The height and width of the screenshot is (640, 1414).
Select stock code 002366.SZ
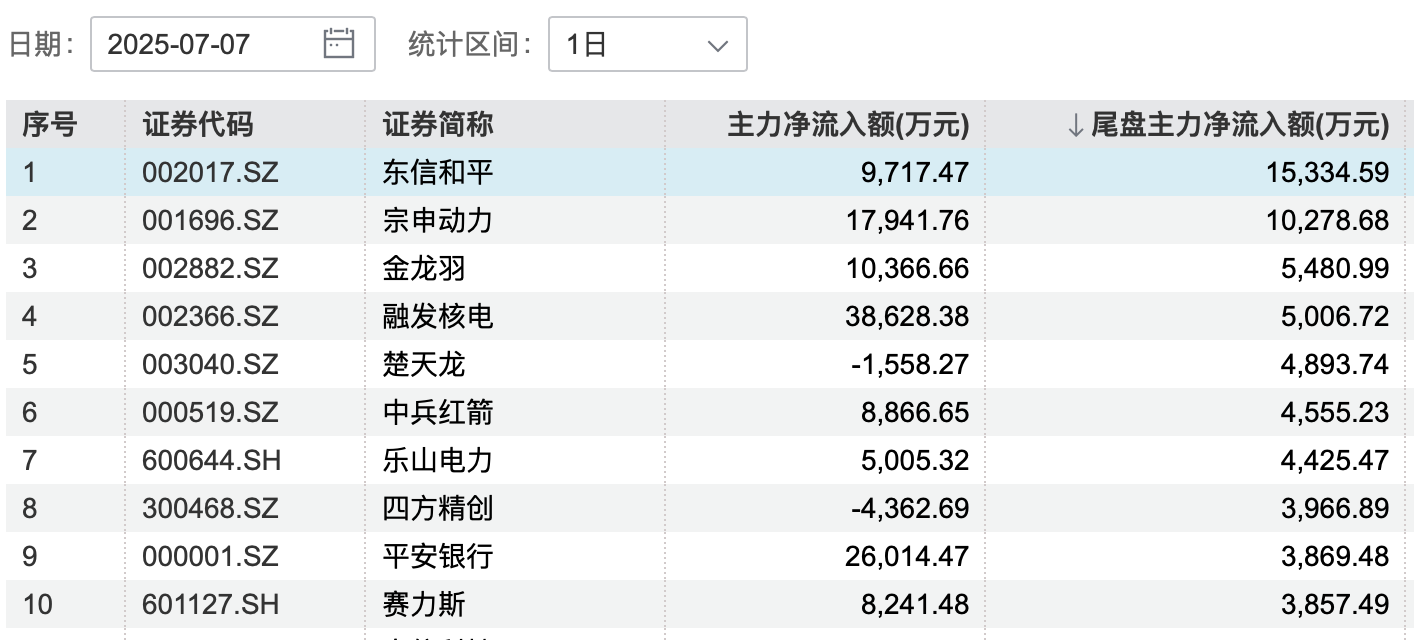[x=210, y=316]
